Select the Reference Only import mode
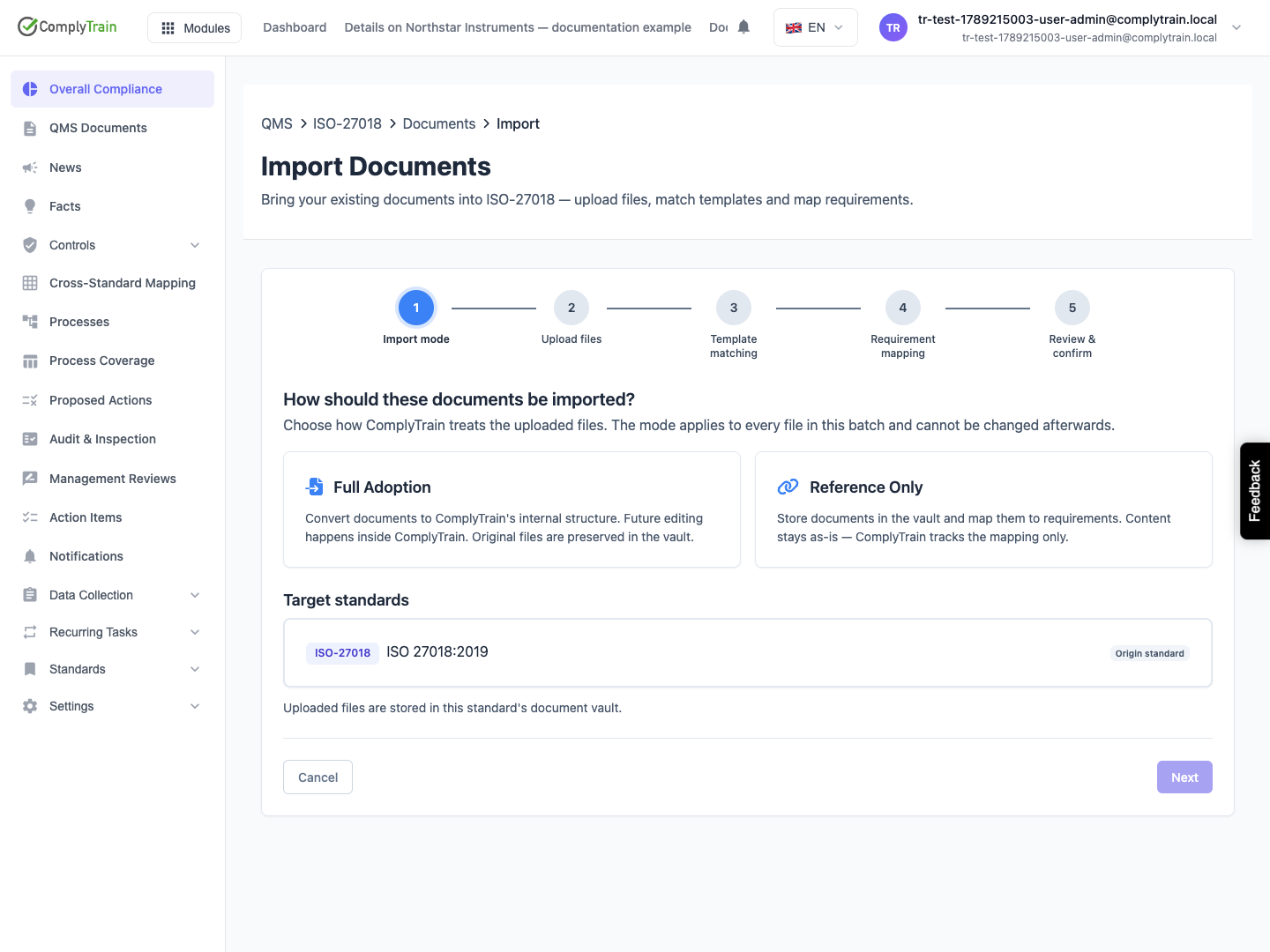The image size is (1270, 952). (x=983, y=509)
